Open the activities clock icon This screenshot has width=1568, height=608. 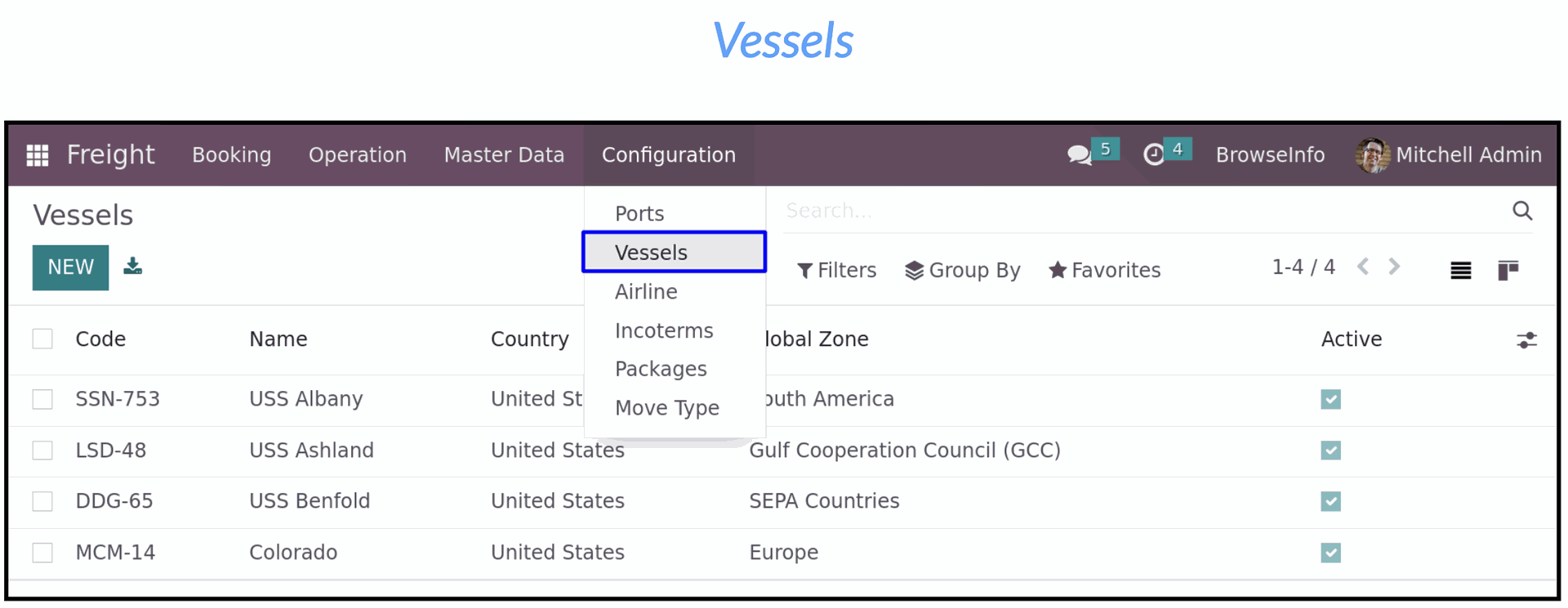tap(1154, 154)
